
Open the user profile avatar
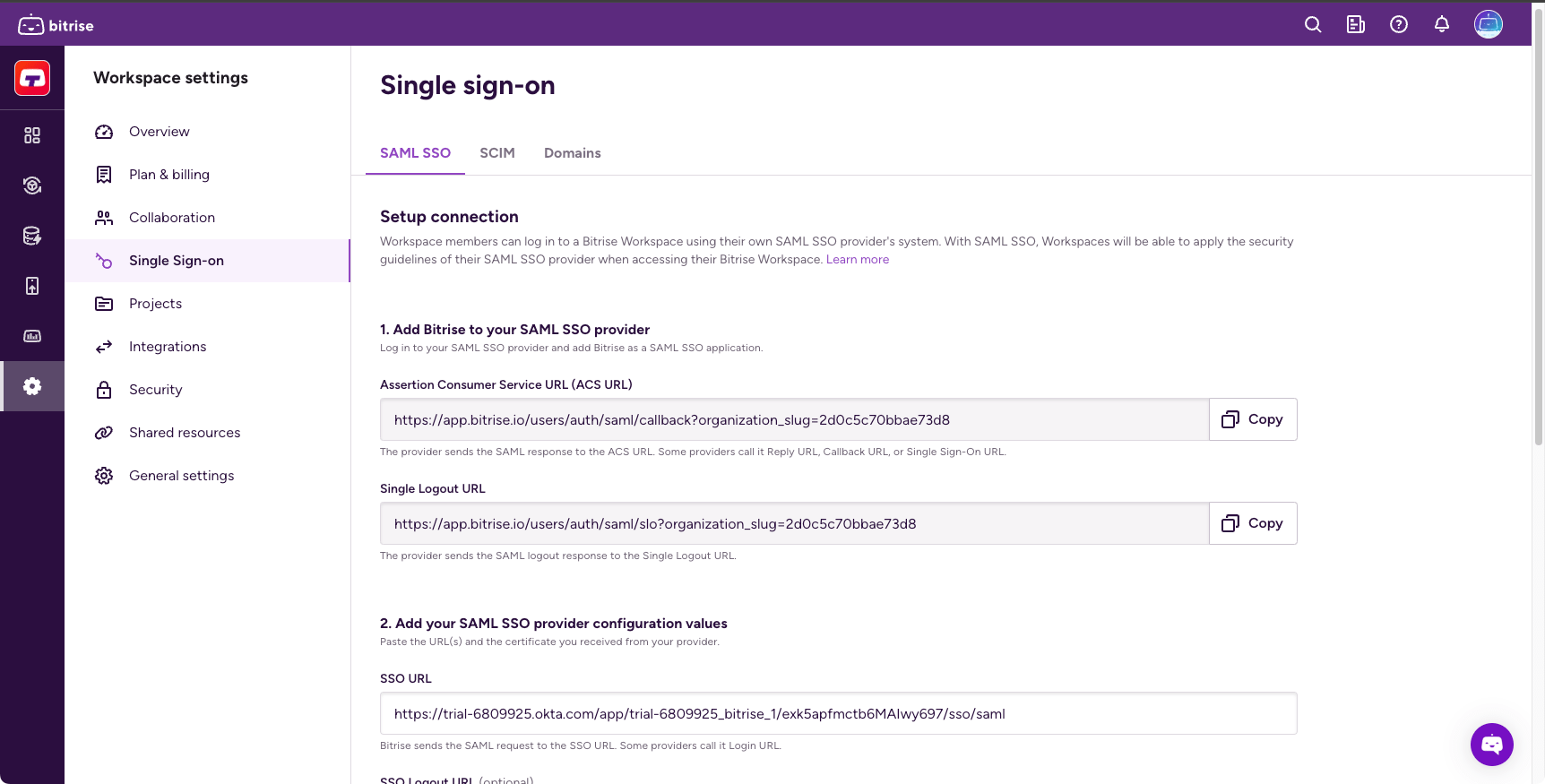coord(1489,24)
